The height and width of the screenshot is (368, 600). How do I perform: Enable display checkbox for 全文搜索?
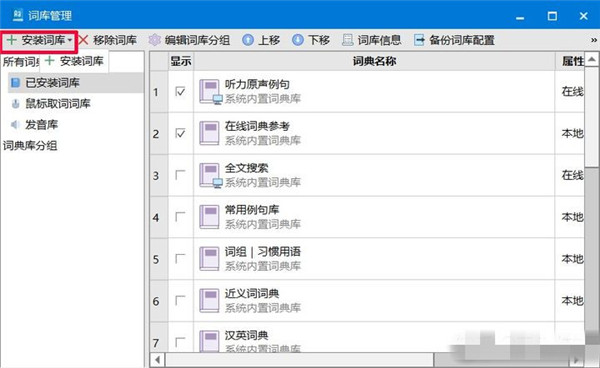tap(180, 175)
